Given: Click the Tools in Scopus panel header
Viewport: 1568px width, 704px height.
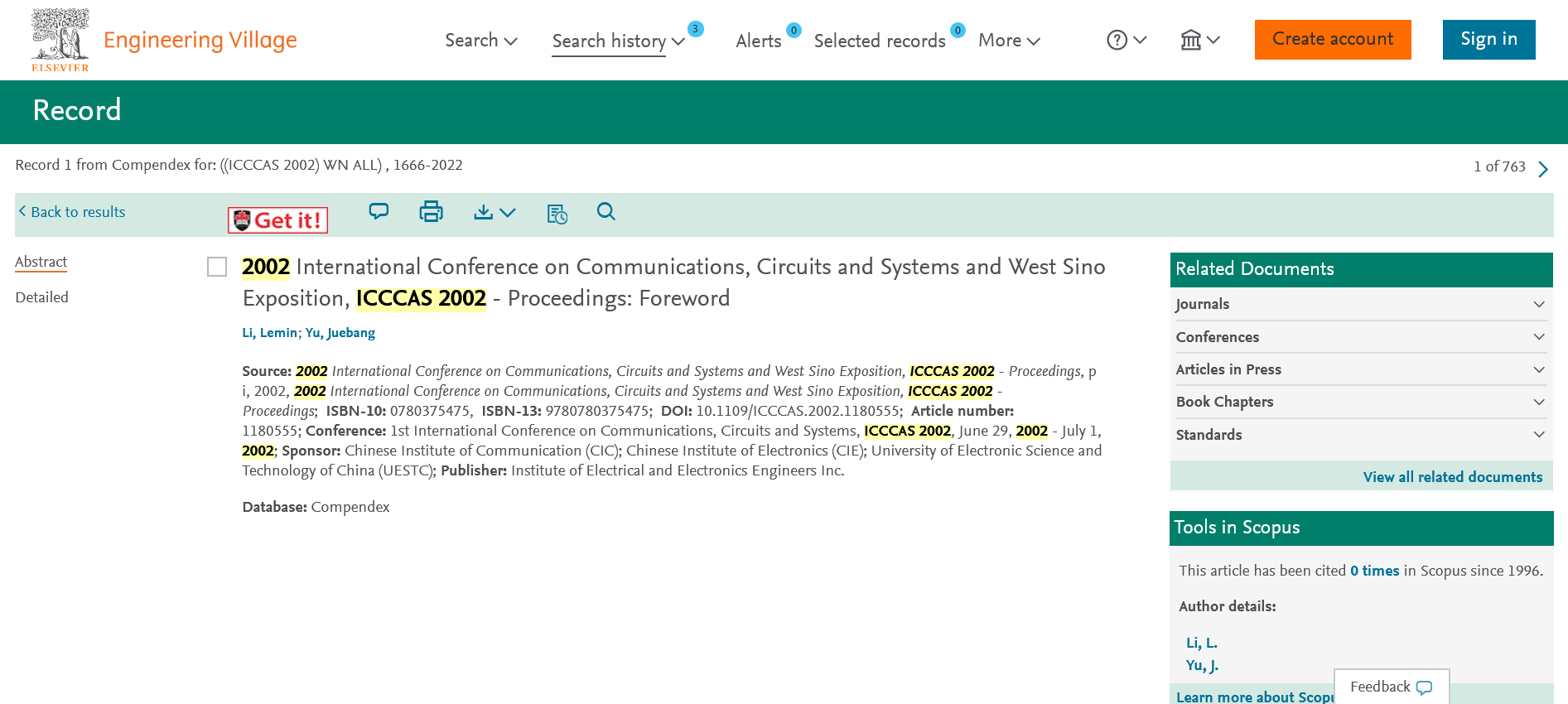Looking at the screenshot, I should tap(1361, 528).
